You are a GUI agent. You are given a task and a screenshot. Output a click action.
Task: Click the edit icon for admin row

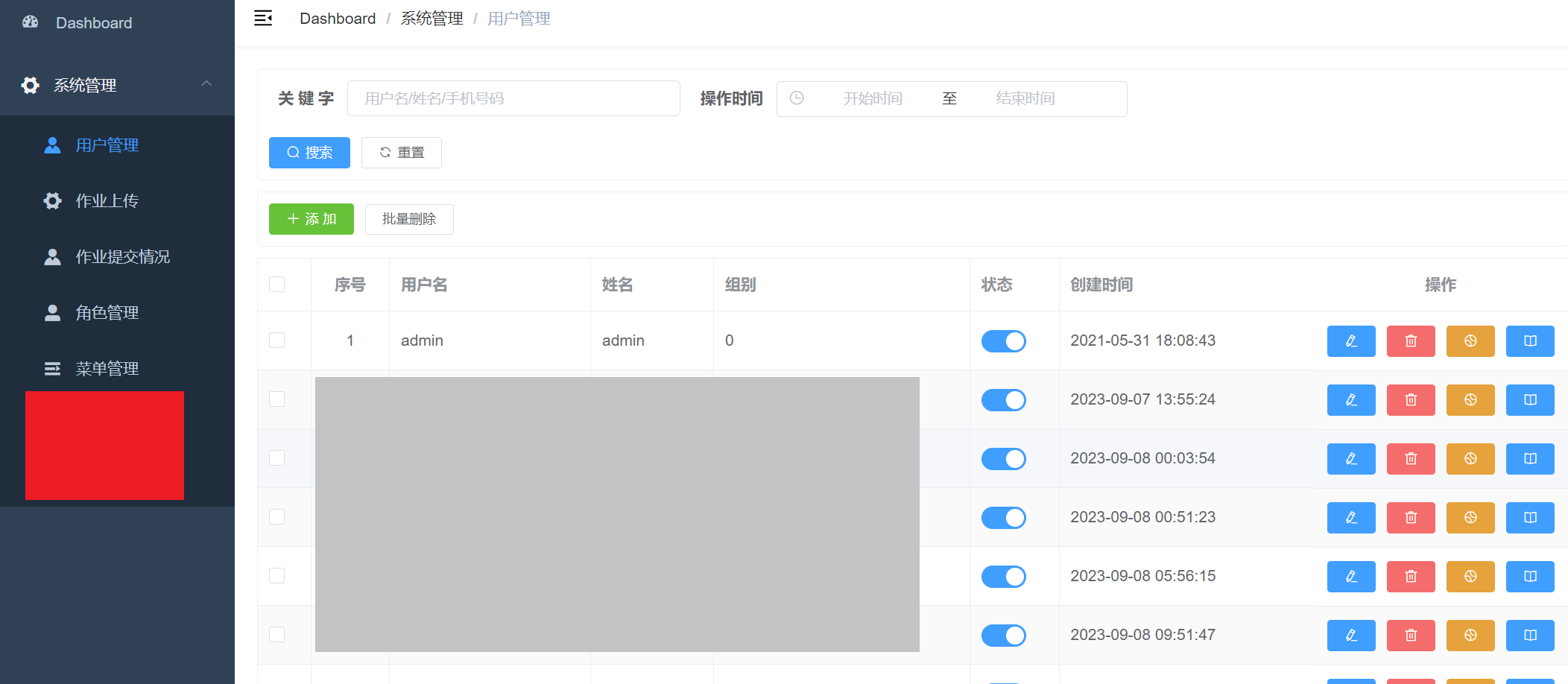coord(1350,341)
